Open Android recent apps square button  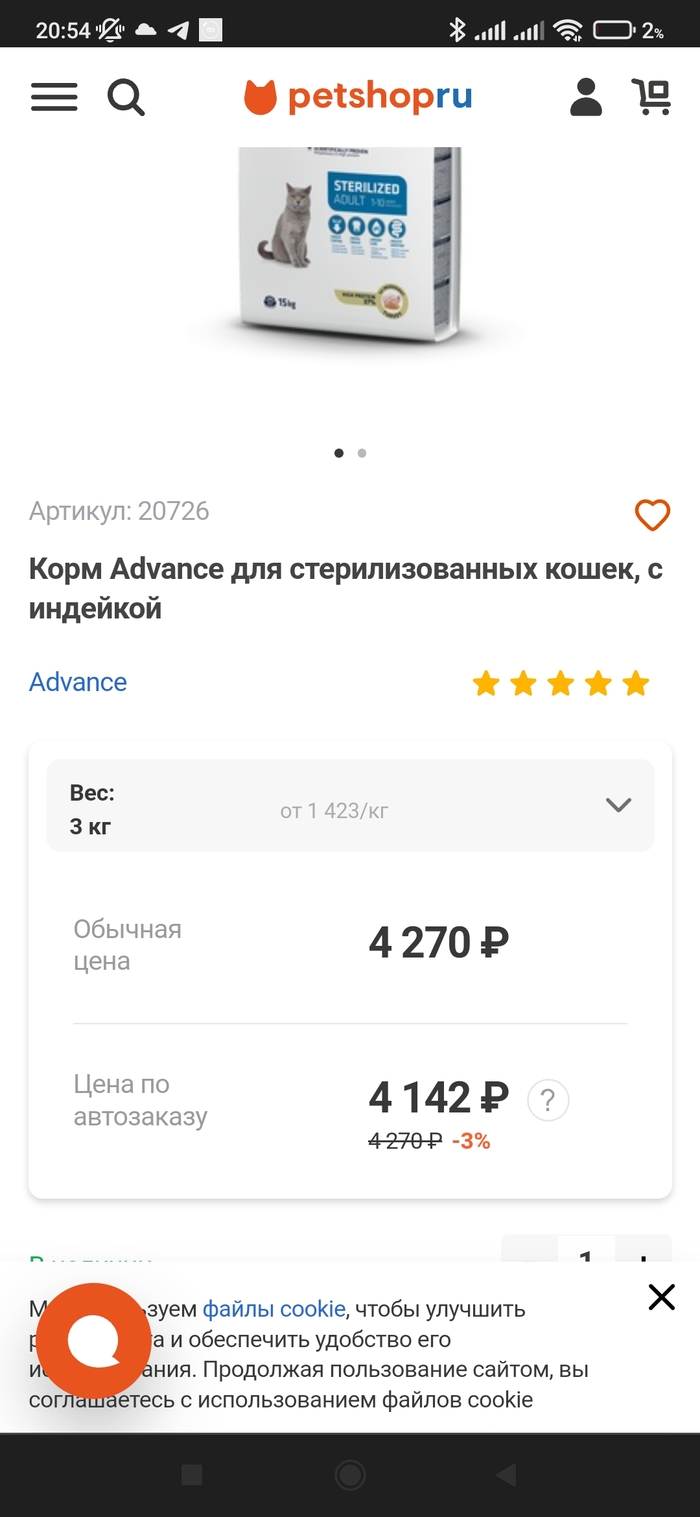point(191,1474)
